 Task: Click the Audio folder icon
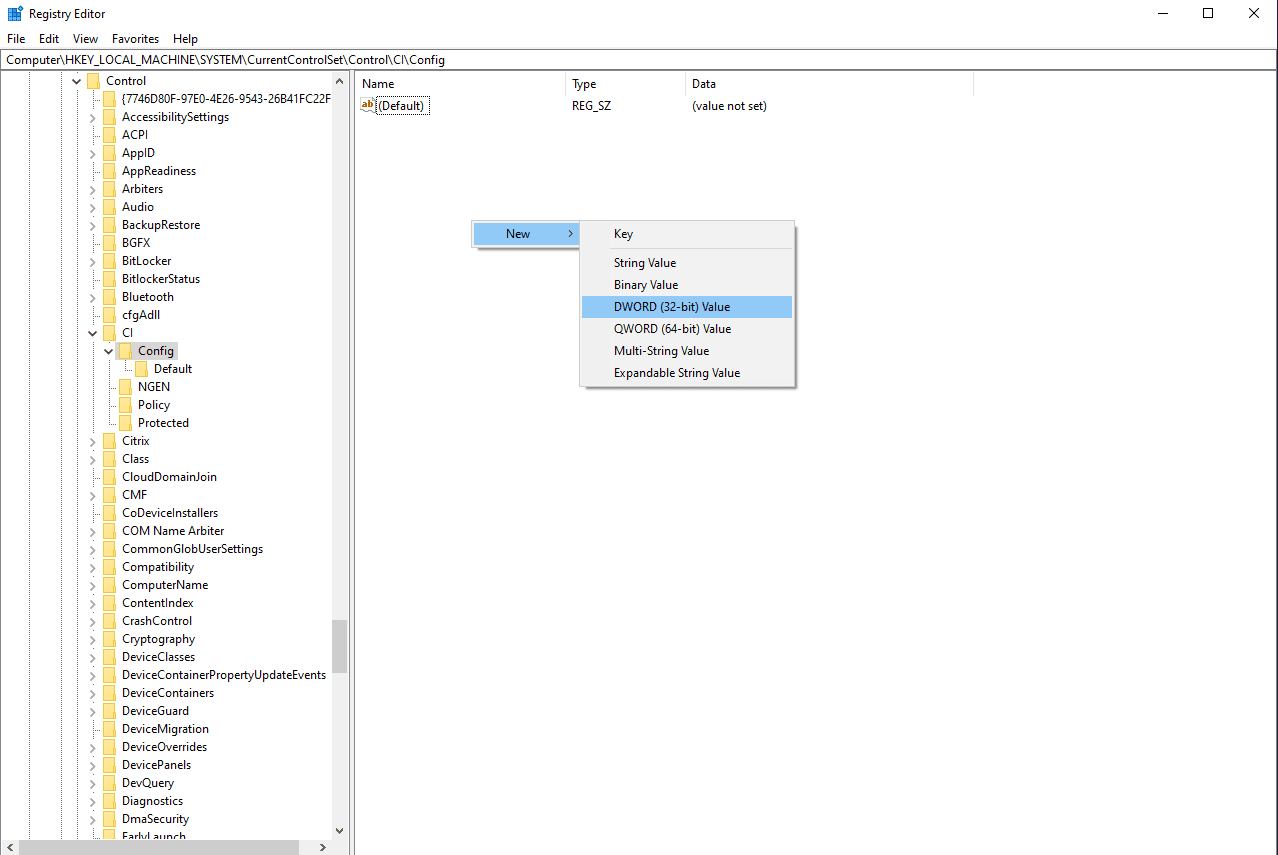(109, 207)
